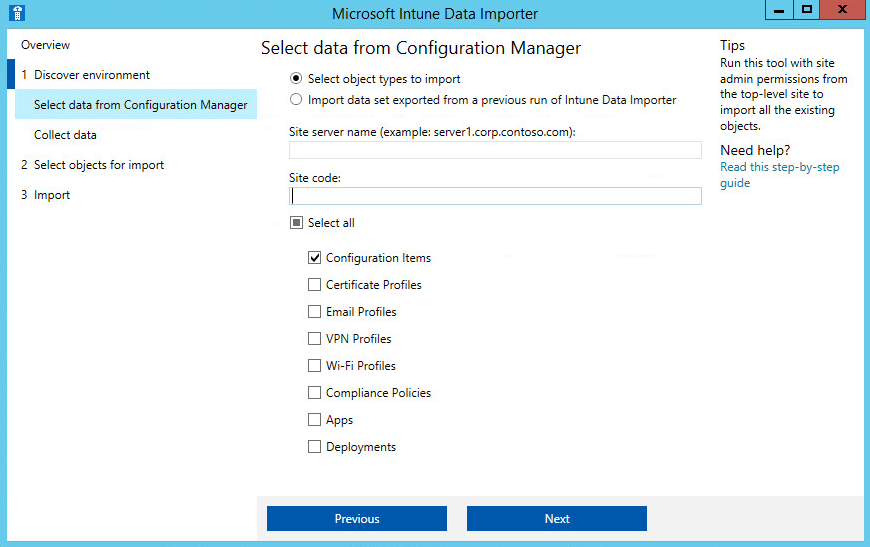The height and width of the screenshot is (547, 870).
Task: Click the 'Need help?' heading text
Action: click(x=755, y=150)
